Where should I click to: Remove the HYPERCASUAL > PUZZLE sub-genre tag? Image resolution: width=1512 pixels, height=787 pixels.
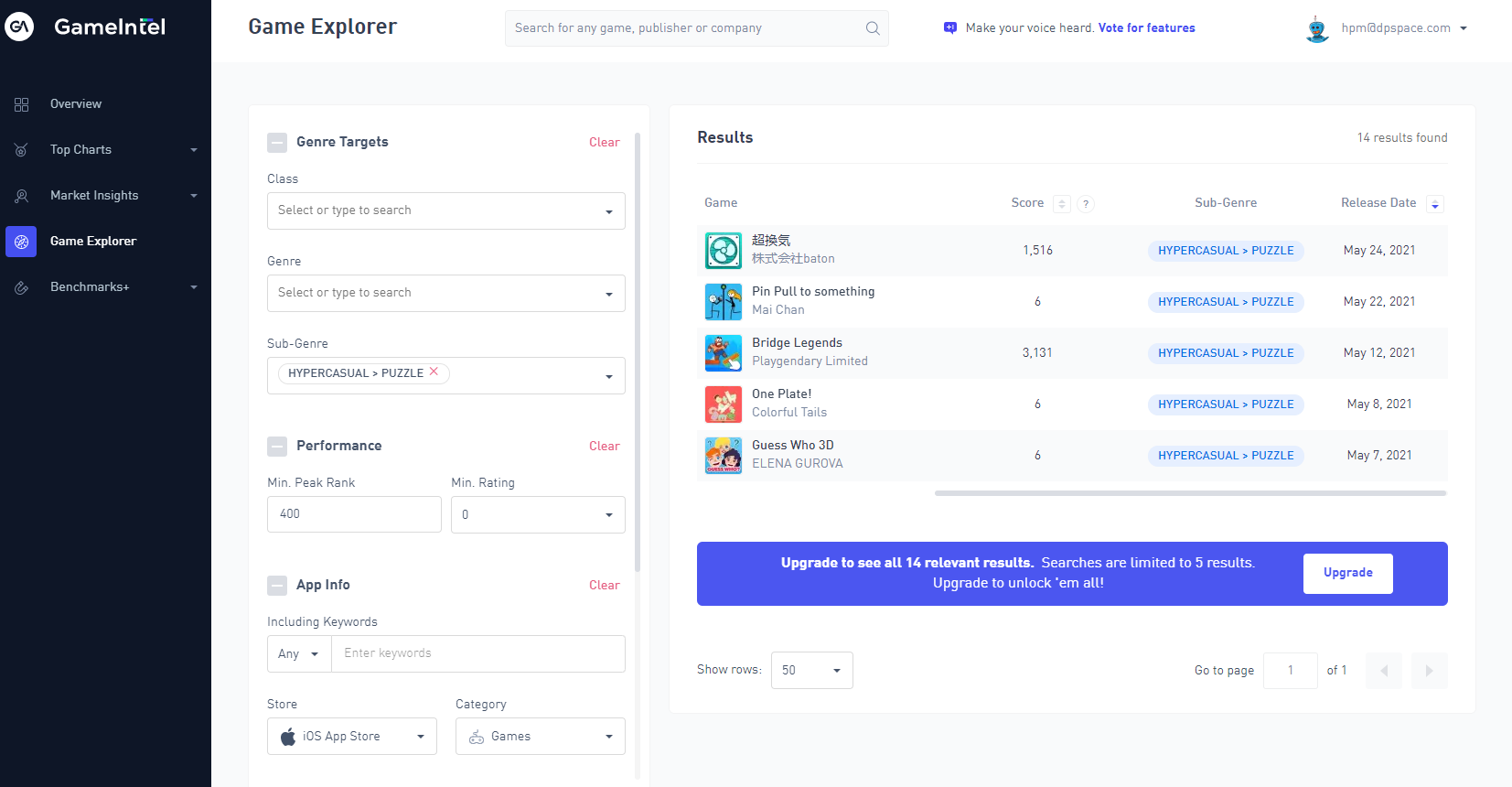pos(434,372)
